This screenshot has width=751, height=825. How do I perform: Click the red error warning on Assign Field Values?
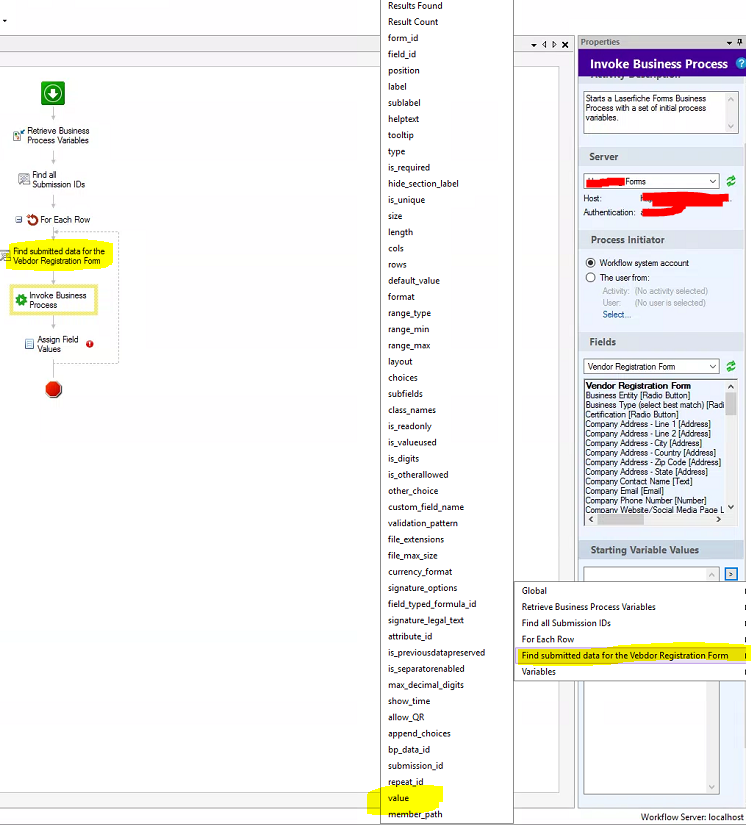89,344
